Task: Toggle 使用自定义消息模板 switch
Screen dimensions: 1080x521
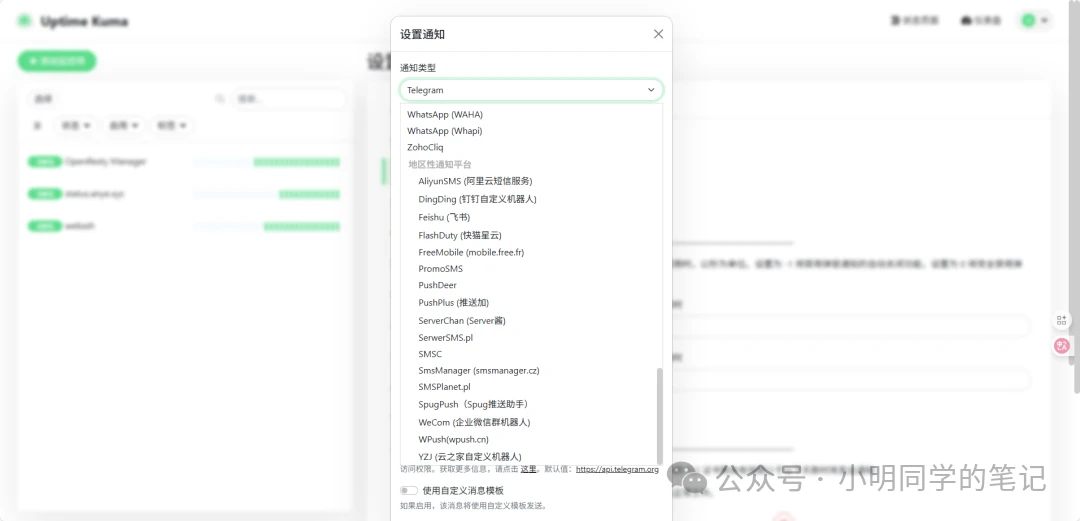Action: (x=408, y=491)
